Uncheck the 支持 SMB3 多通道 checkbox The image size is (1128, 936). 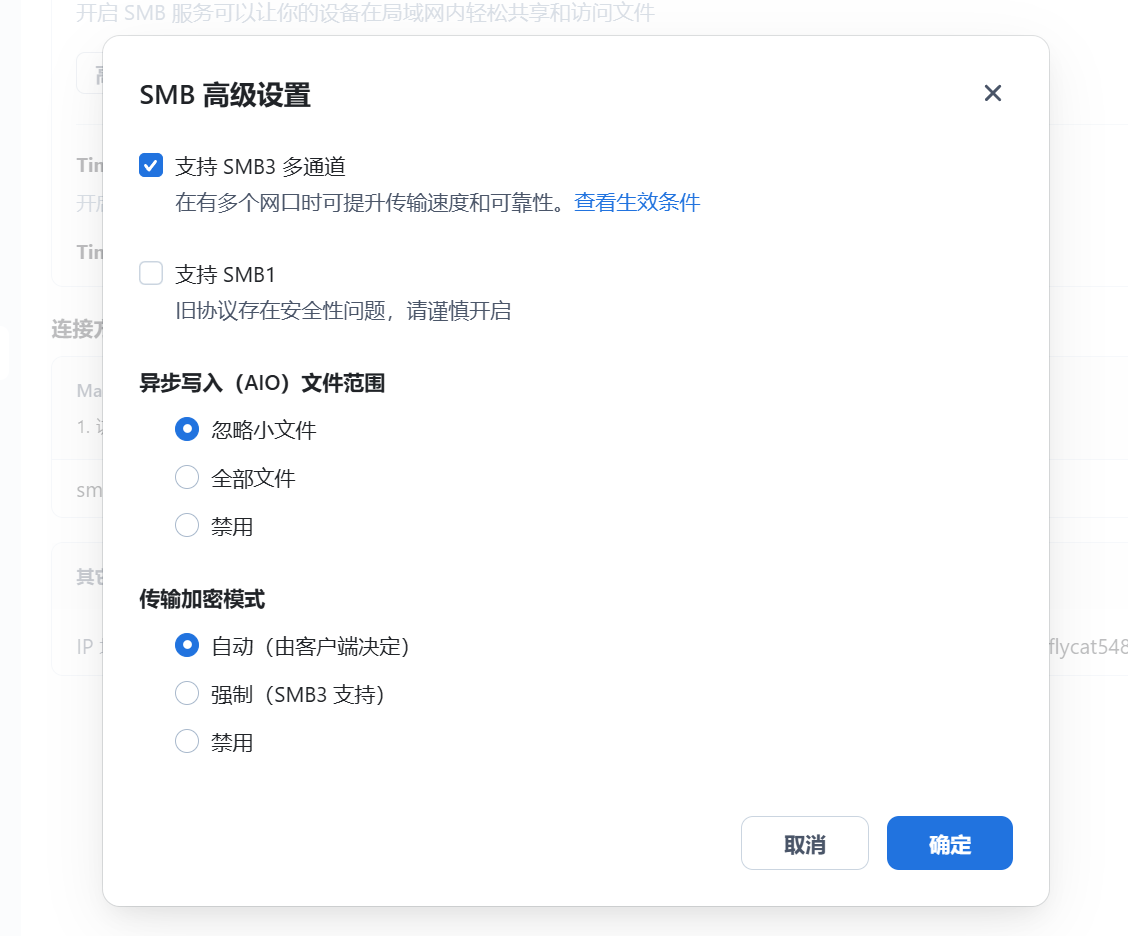[151, 165]
